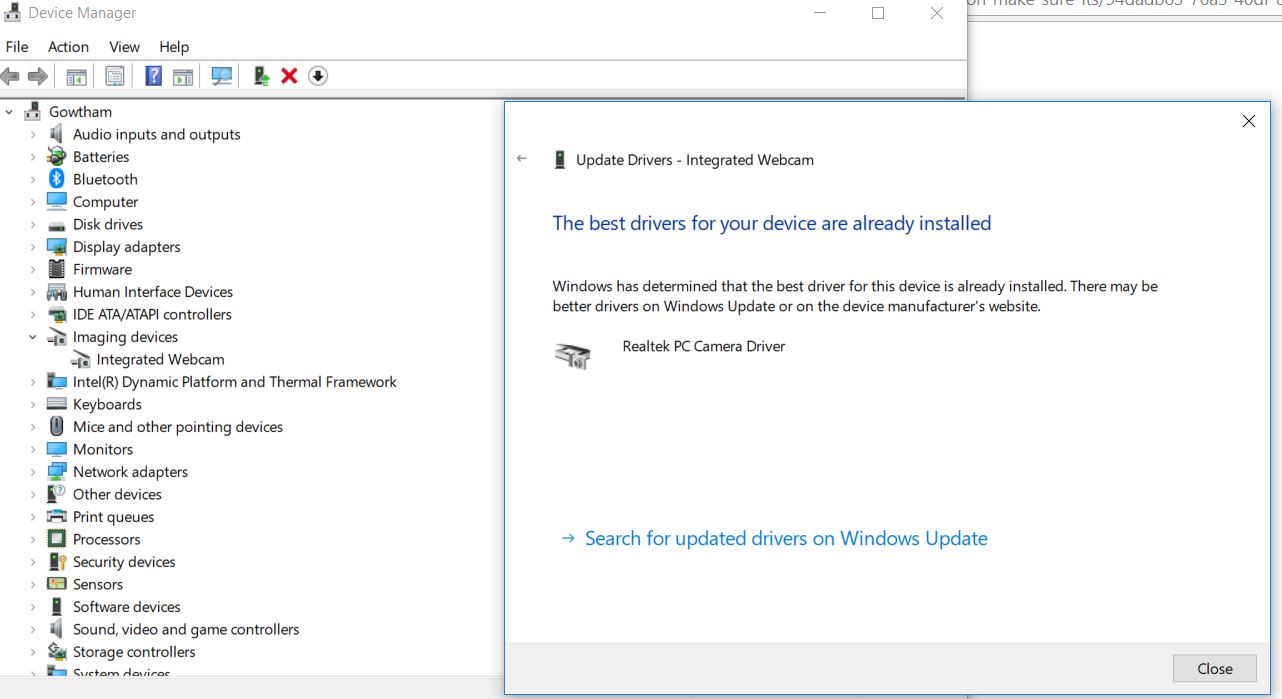
Task: Click Scan for hardware changes monitor icon
Action: click(x=222, y=76)
